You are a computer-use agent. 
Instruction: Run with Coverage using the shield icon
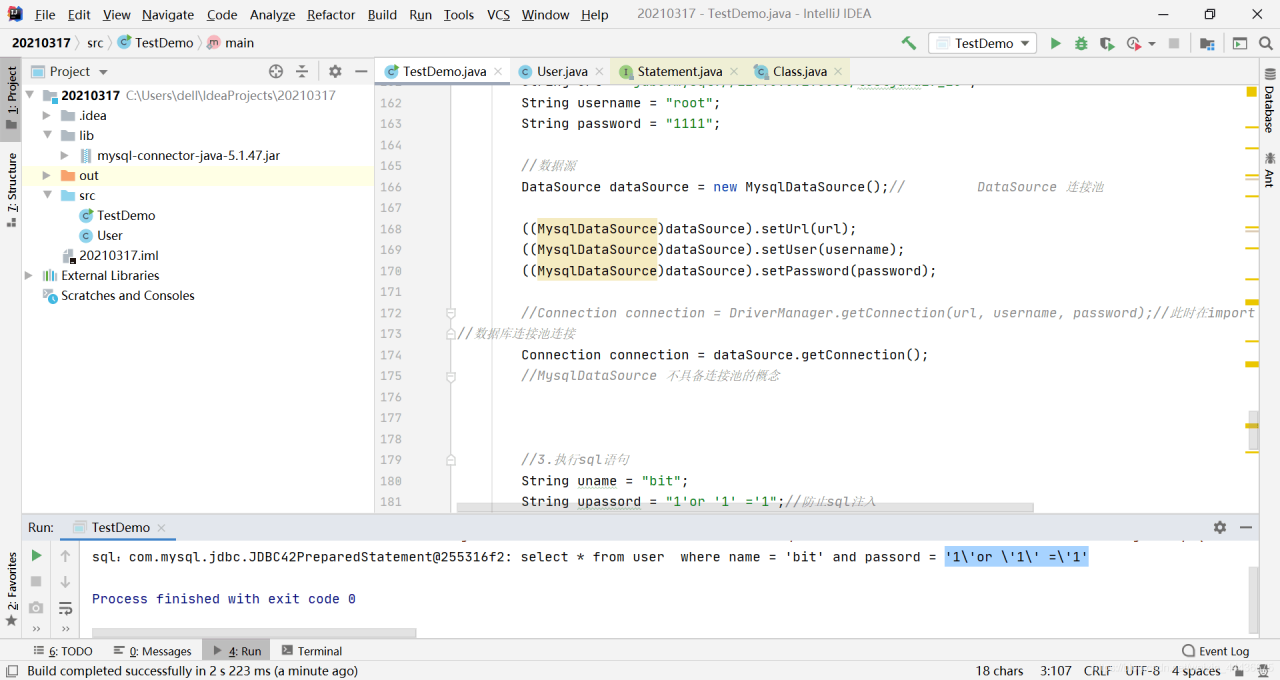click(x=1106, y=43)
